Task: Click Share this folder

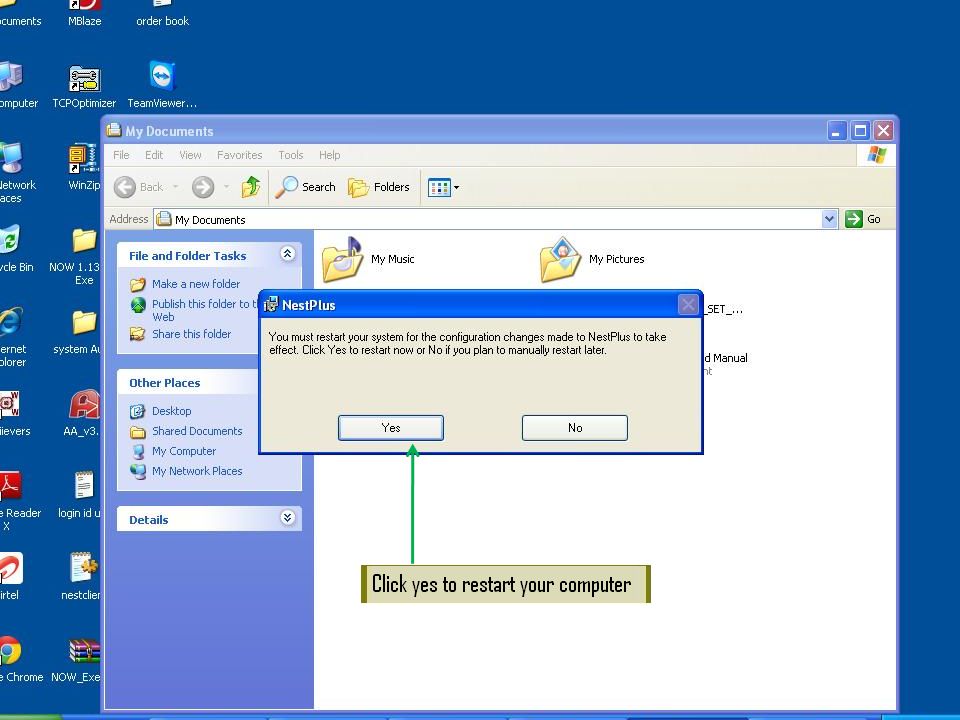Action: click(x=192, y=334)
